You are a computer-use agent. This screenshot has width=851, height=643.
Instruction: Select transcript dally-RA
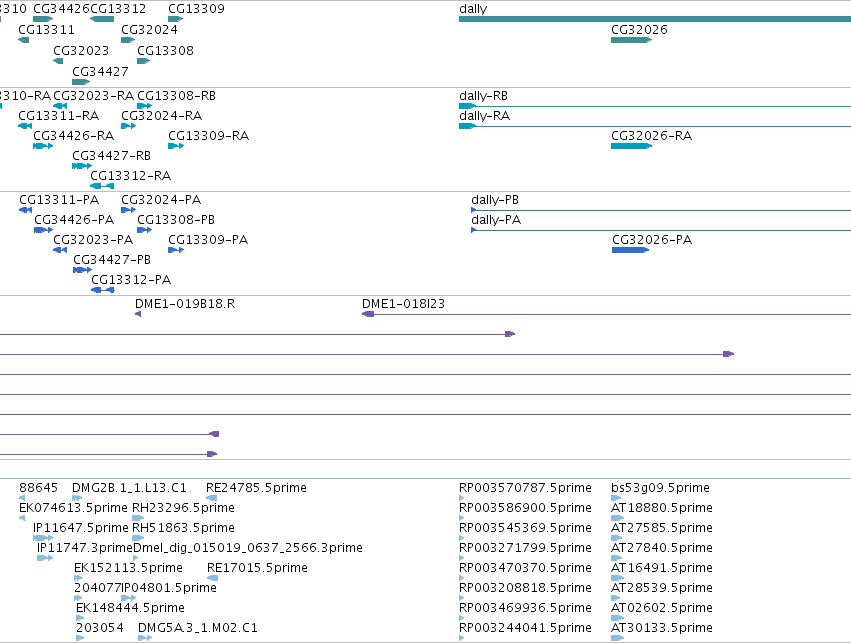[x=655, y=126]
